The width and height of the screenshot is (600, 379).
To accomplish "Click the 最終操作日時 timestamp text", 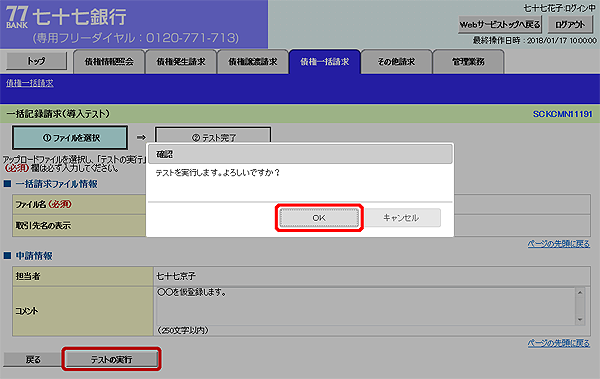I will coord(534,41).
